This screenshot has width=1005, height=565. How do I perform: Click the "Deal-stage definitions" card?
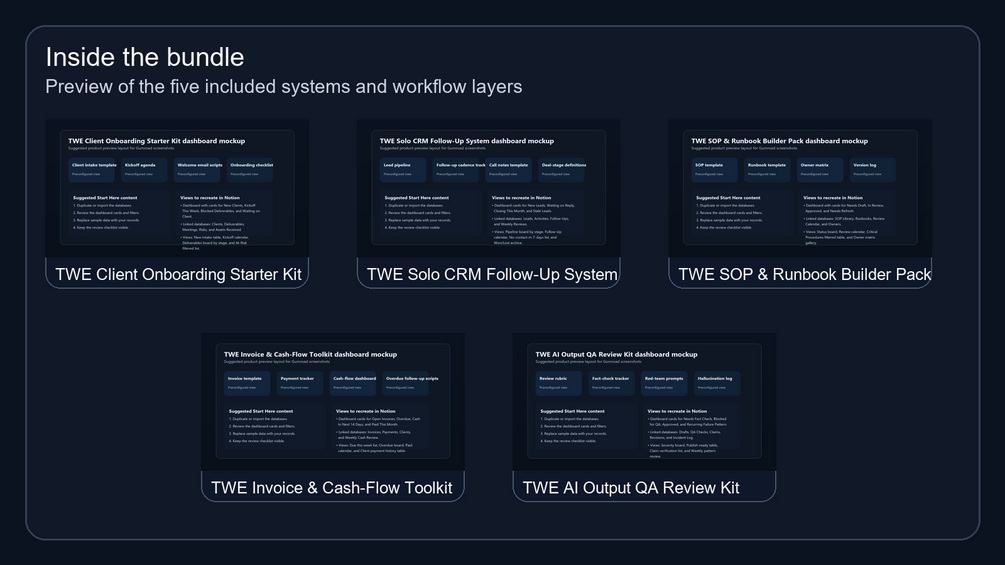pyautogui.click(x=561, y=170)
